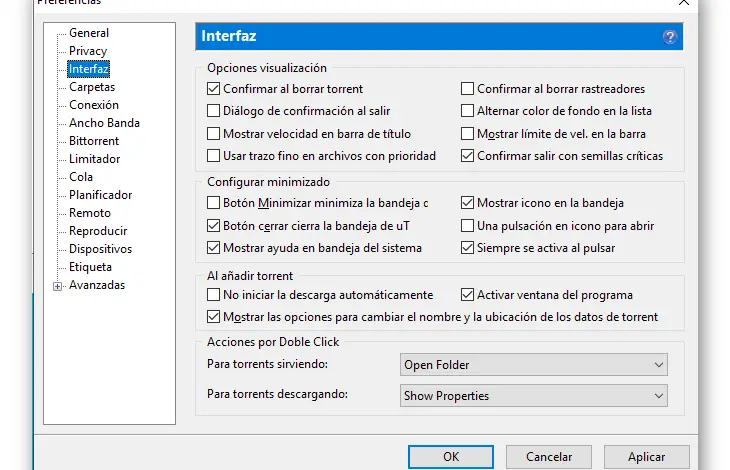Image resolution: width=730 pixels, height=470 pixels.
Task: Disable Activar ventana del programa
Action: [x=467, y=295]
